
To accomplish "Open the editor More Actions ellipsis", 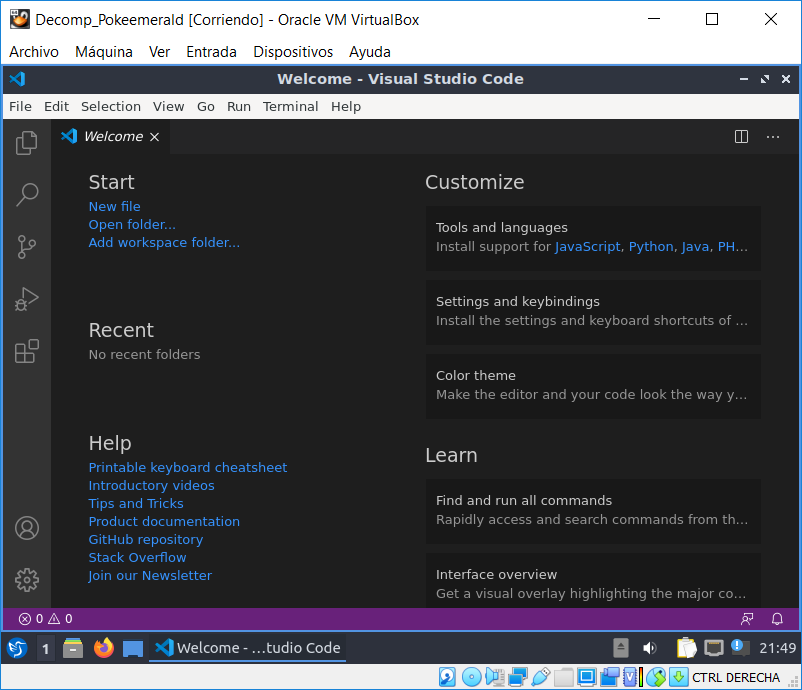I will click(x=772, y=137).
